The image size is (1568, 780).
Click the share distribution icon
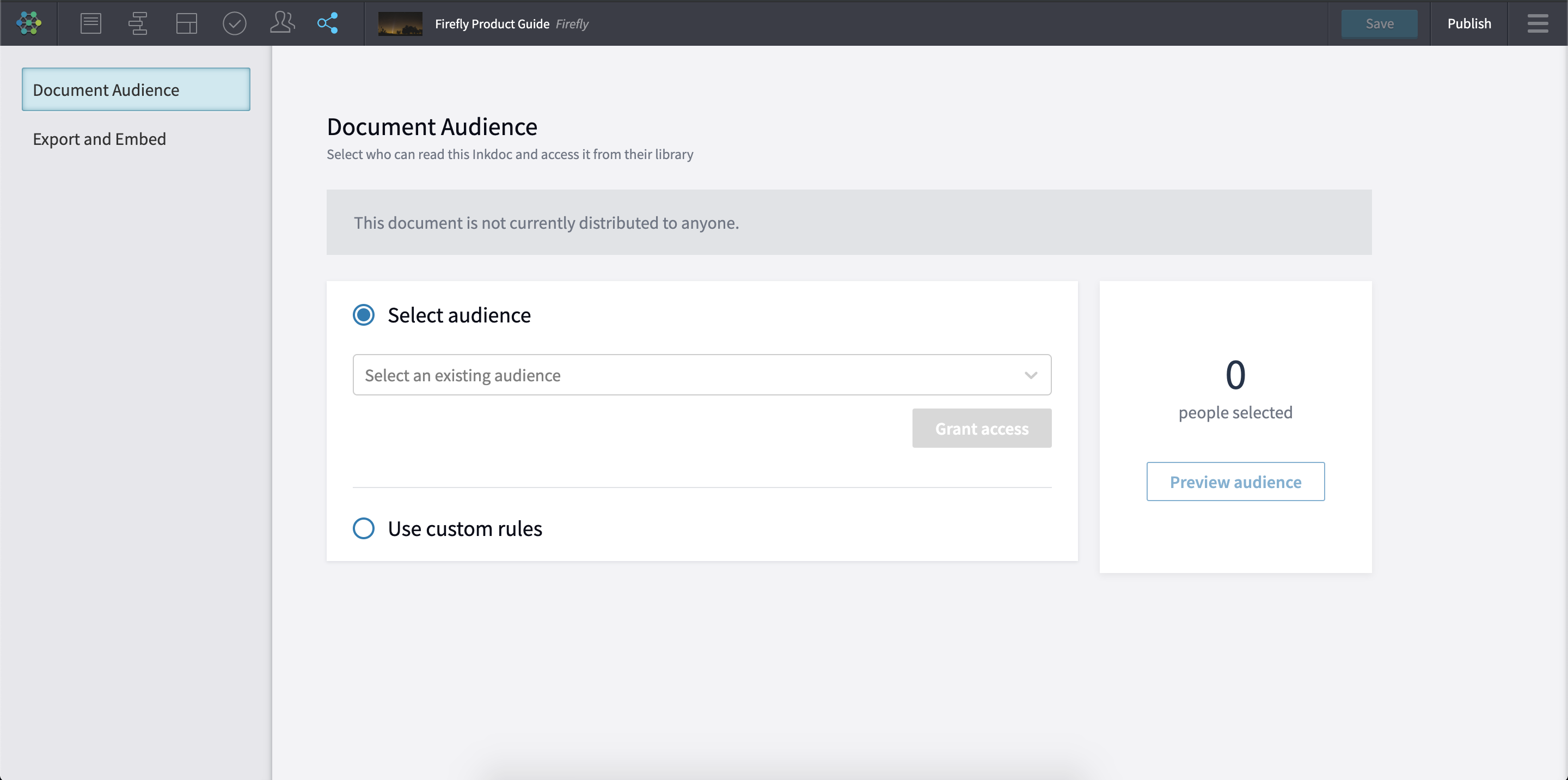[x=327, y=23]
